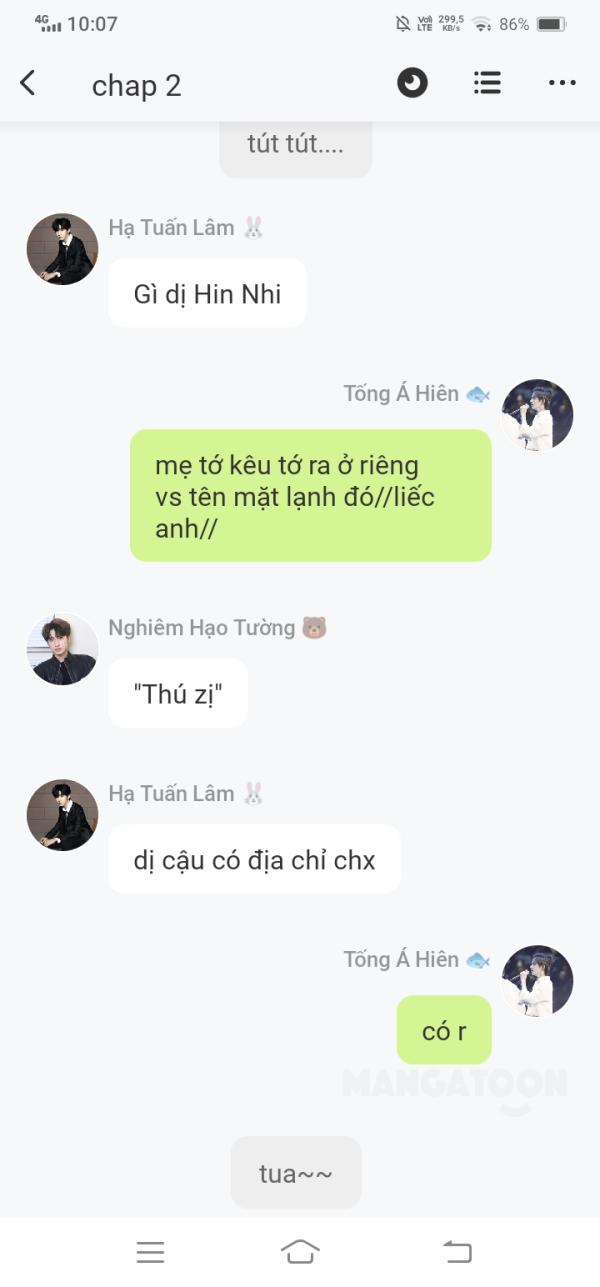
Task: Tap the "tua~~" narration bubble
Action: 296,1172
